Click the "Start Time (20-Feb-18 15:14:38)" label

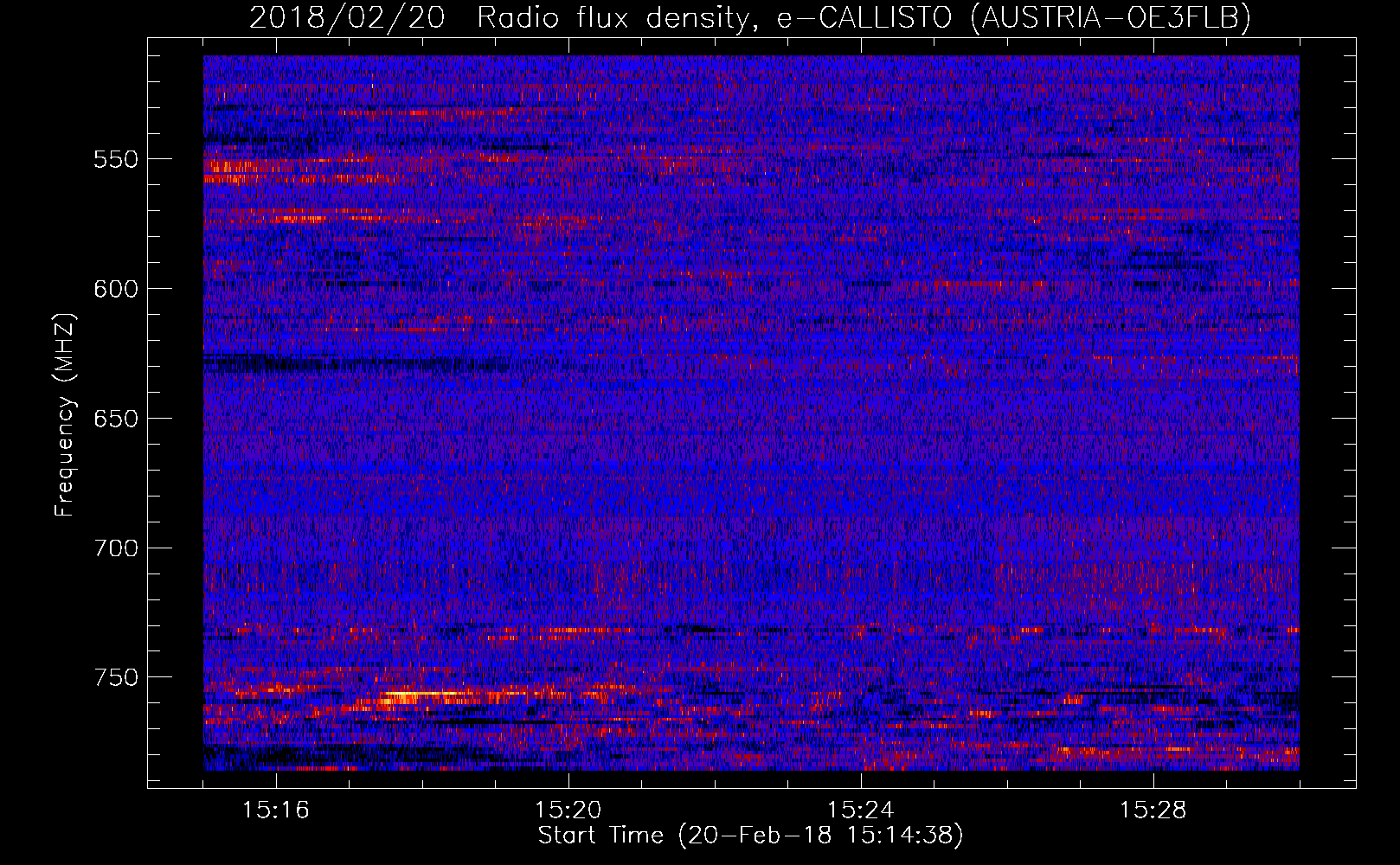pos(750,836)
